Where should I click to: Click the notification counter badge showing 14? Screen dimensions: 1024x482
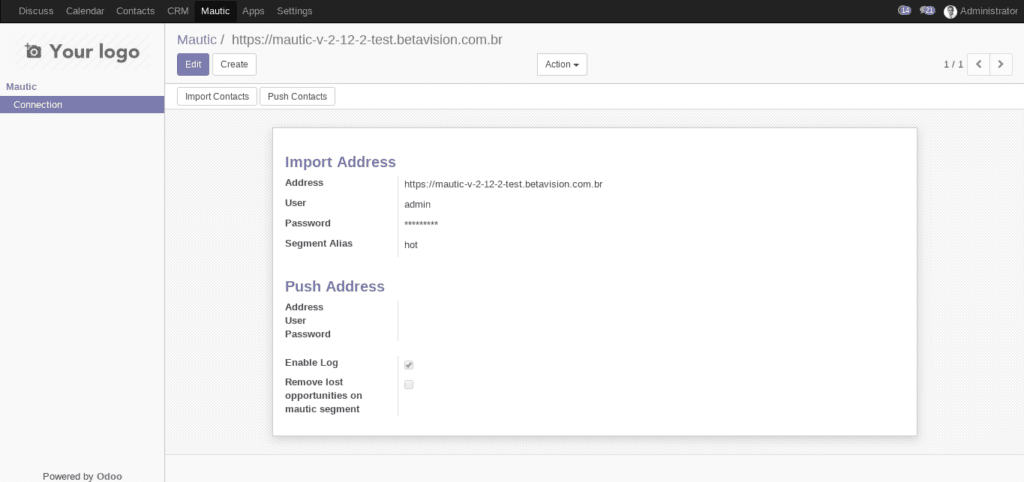904,10
